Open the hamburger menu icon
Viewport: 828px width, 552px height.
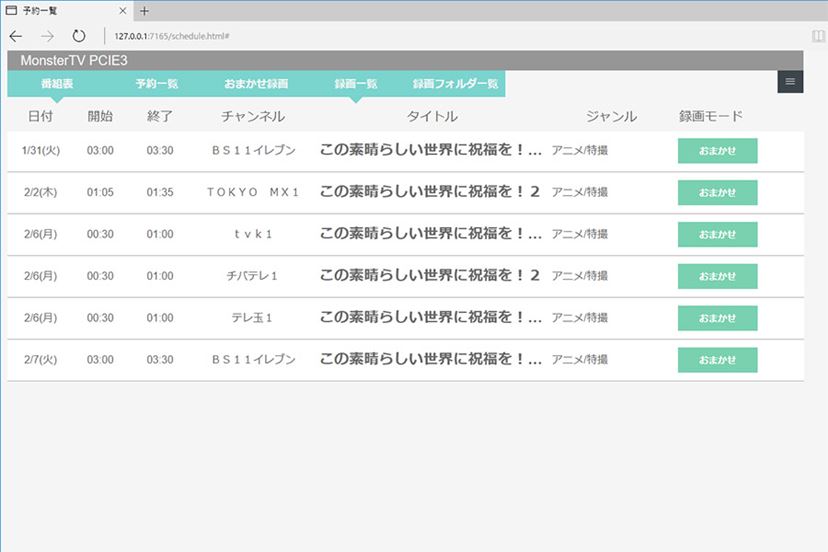click(x=790, y=81)
